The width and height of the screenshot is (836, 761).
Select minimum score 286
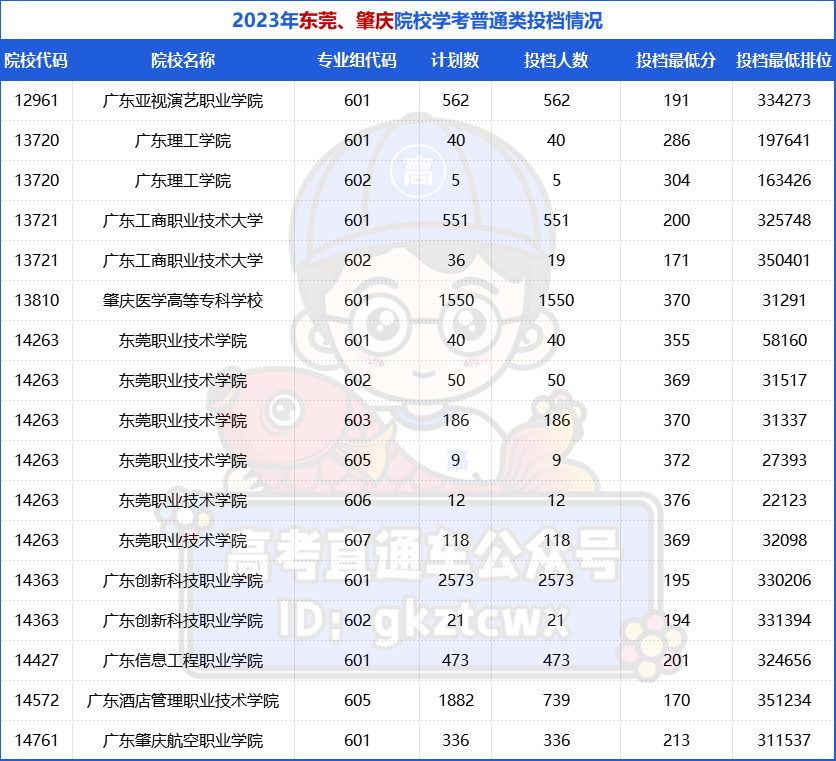pyautogui.click(x=676, y=140)
